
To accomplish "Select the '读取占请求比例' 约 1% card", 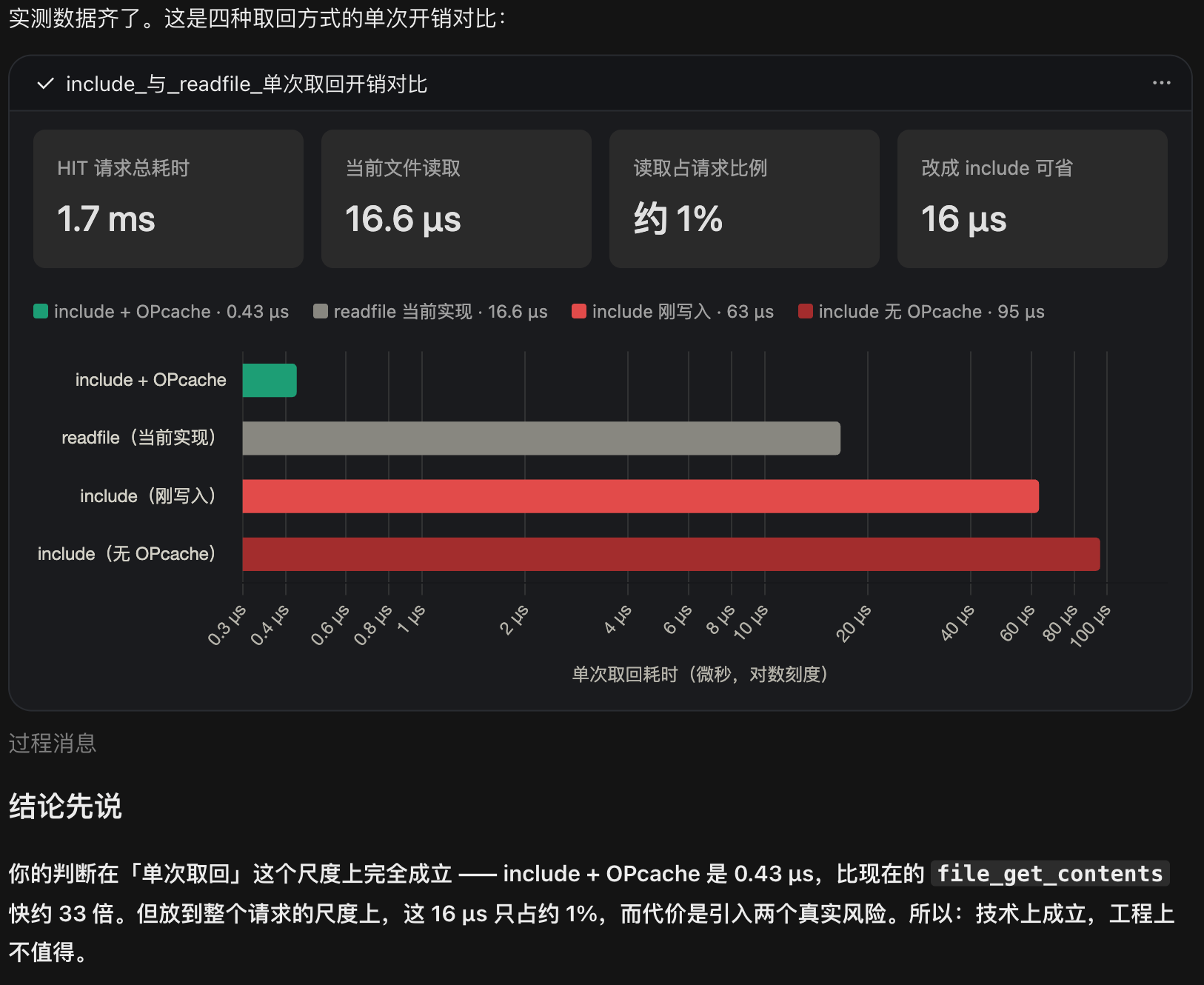I will pos(744,198).
